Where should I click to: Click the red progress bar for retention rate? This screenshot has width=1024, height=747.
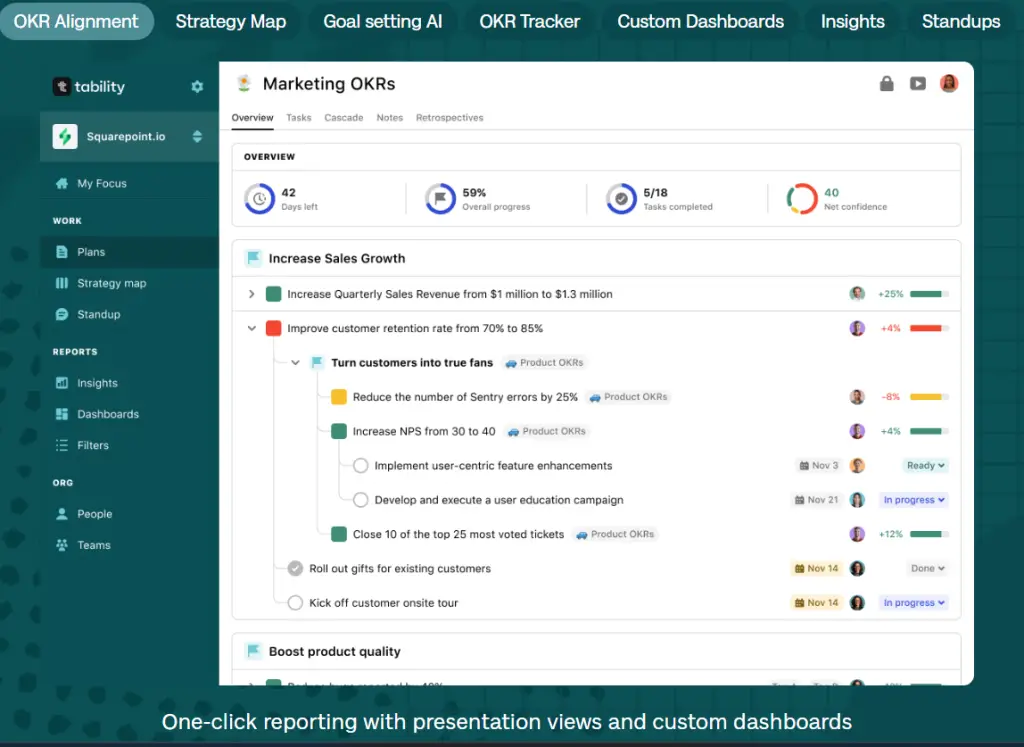point(929,328)
